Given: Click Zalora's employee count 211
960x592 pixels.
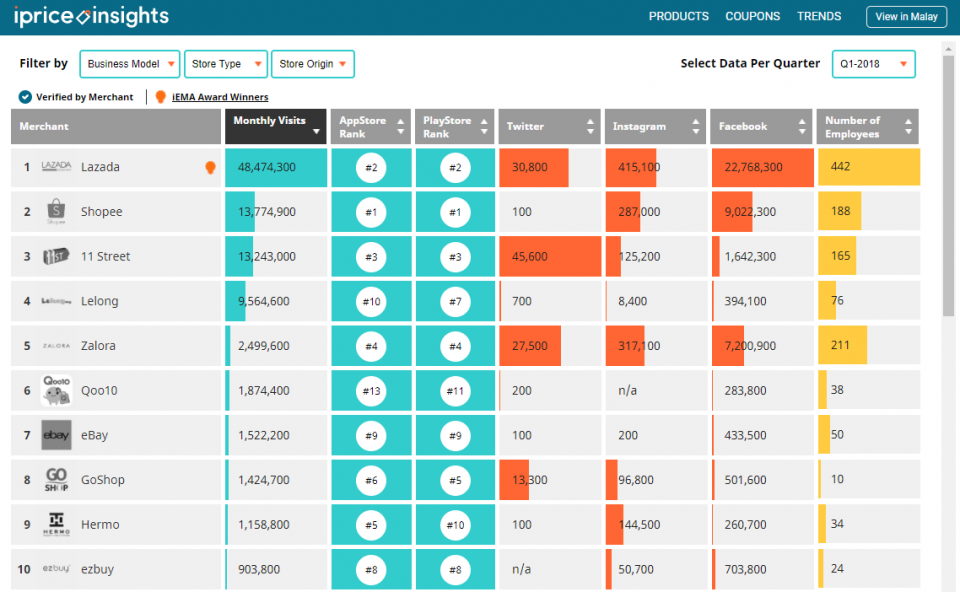Looking at the screenshot, I should click(x=840, y=345).
